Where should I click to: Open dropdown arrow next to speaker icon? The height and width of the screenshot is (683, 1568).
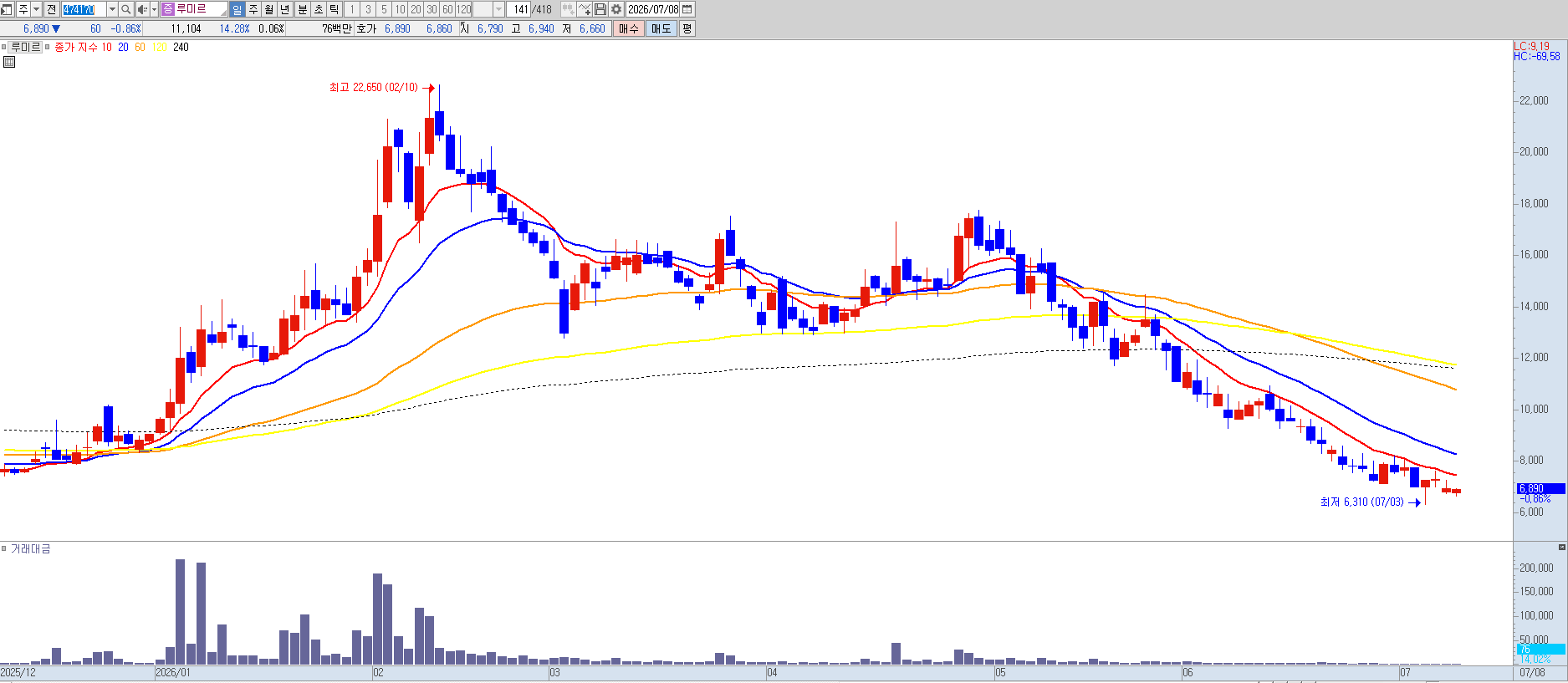pyautogui.click(x=155, y=9)
